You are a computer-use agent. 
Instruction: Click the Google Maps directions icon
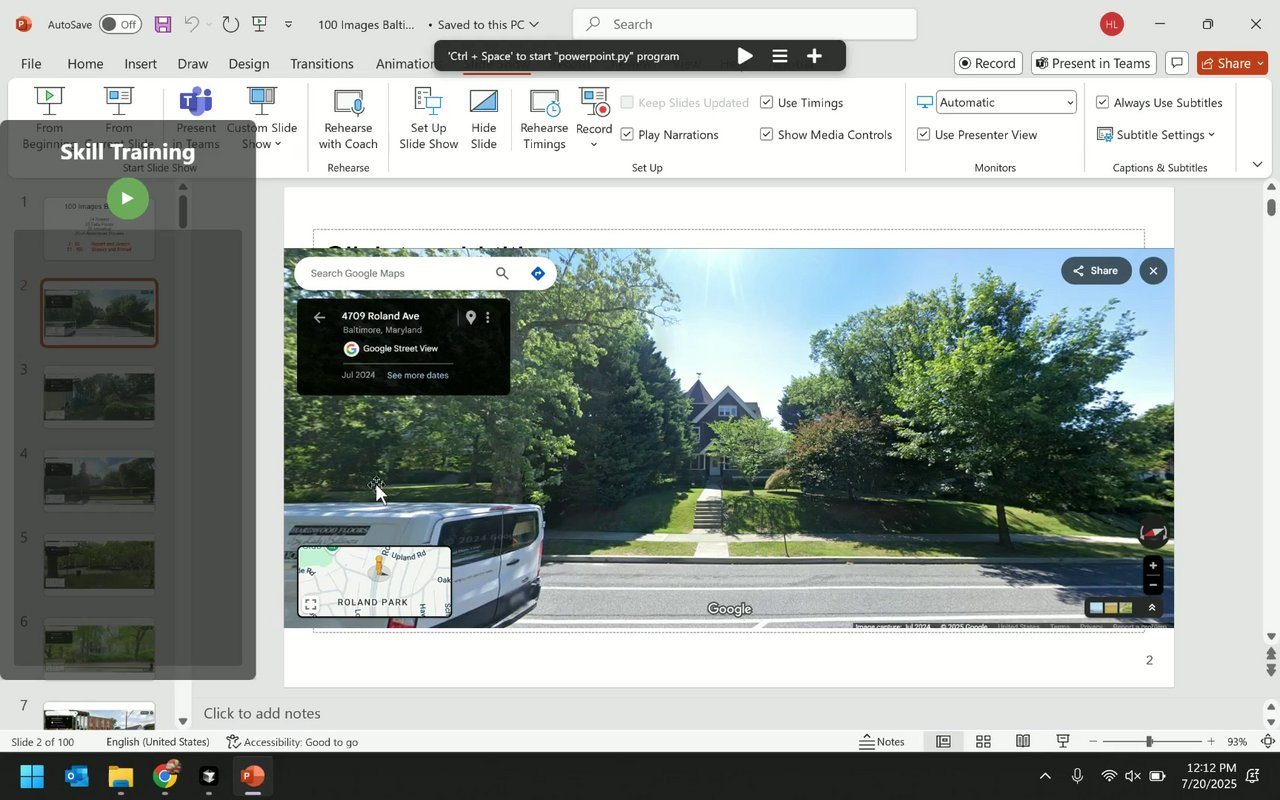pyautogui.click(x=538, y=273)
